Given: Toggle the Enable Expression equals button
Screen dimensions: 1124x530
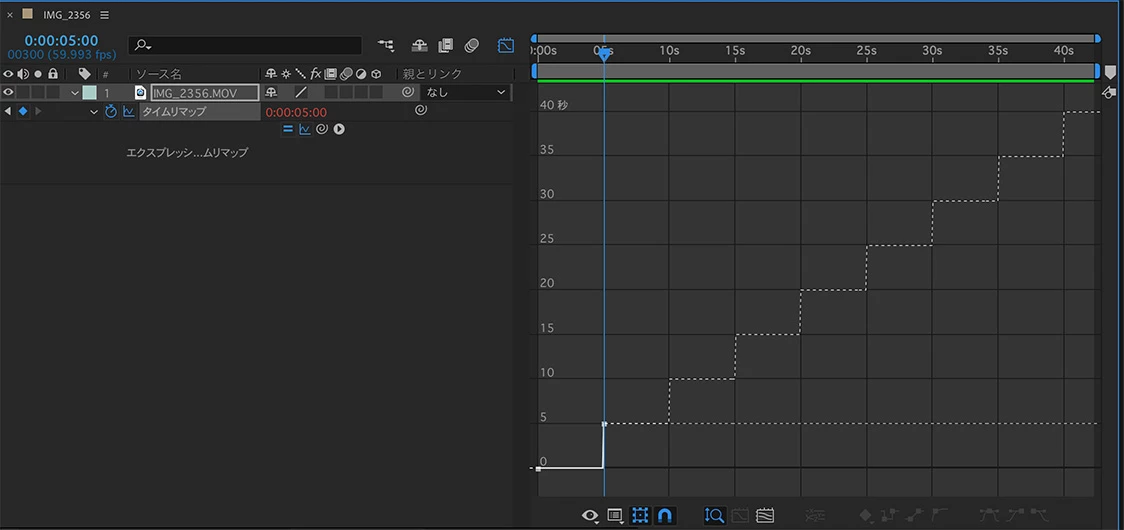Looking at the screenshot, I should click(x=287, y=129).
